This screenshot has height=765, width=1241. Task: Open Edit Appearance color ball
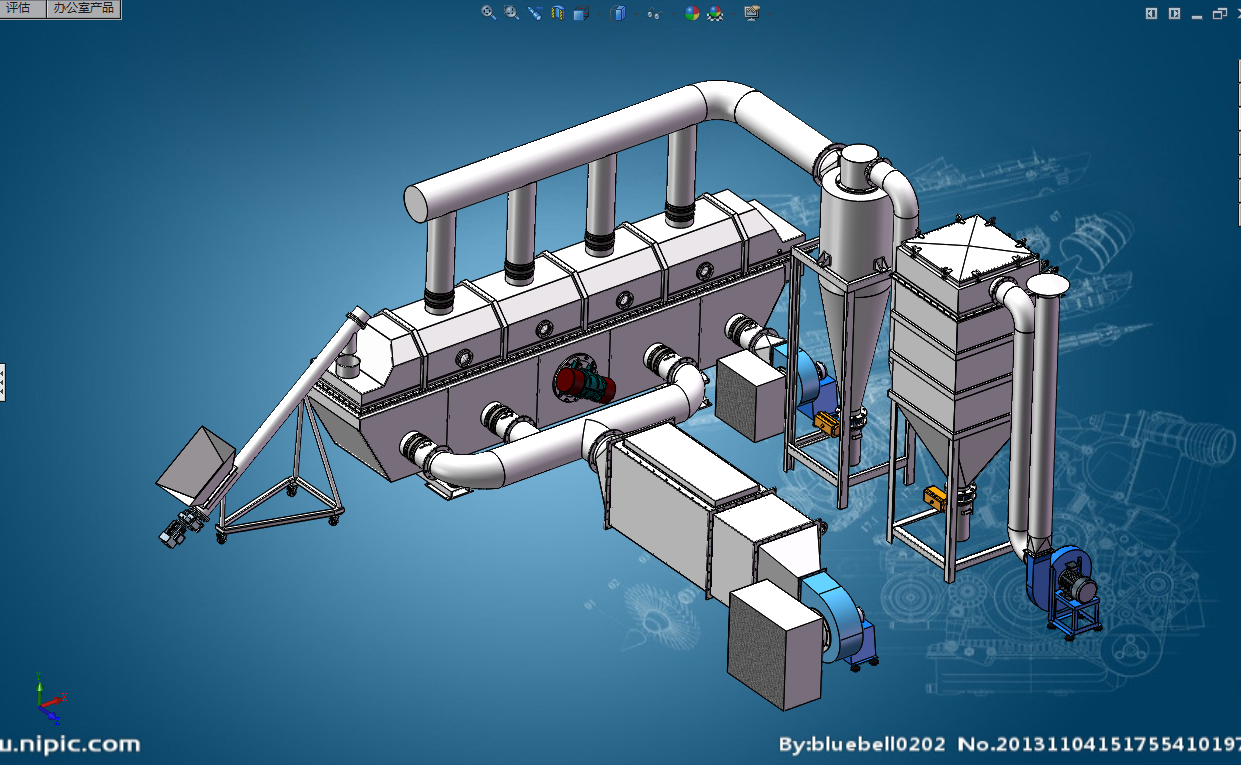tap(692, 13)
